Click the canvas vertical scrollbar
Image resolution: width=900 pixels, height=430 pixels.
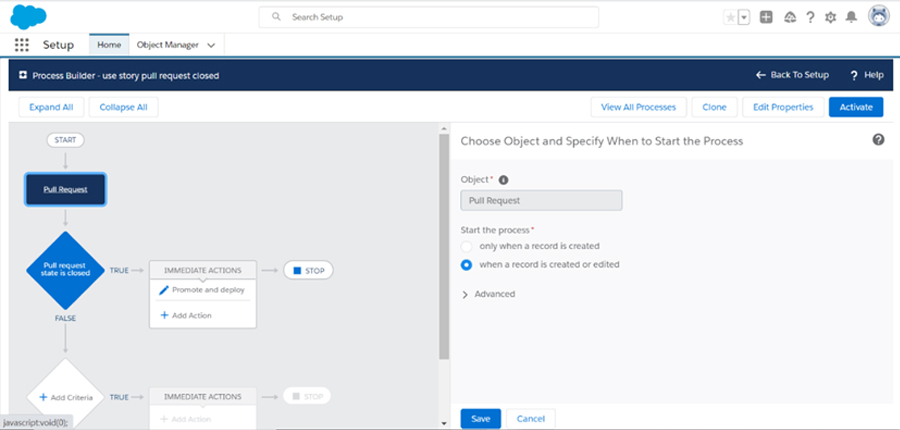click(444, 247)
